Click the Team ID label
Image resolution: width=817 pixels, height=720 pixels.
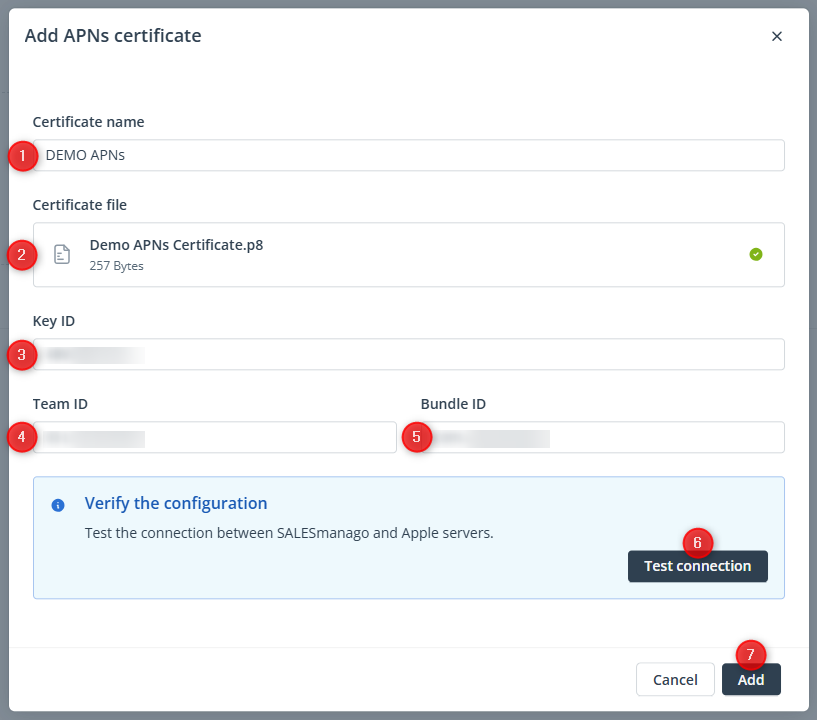click(60, 404)
